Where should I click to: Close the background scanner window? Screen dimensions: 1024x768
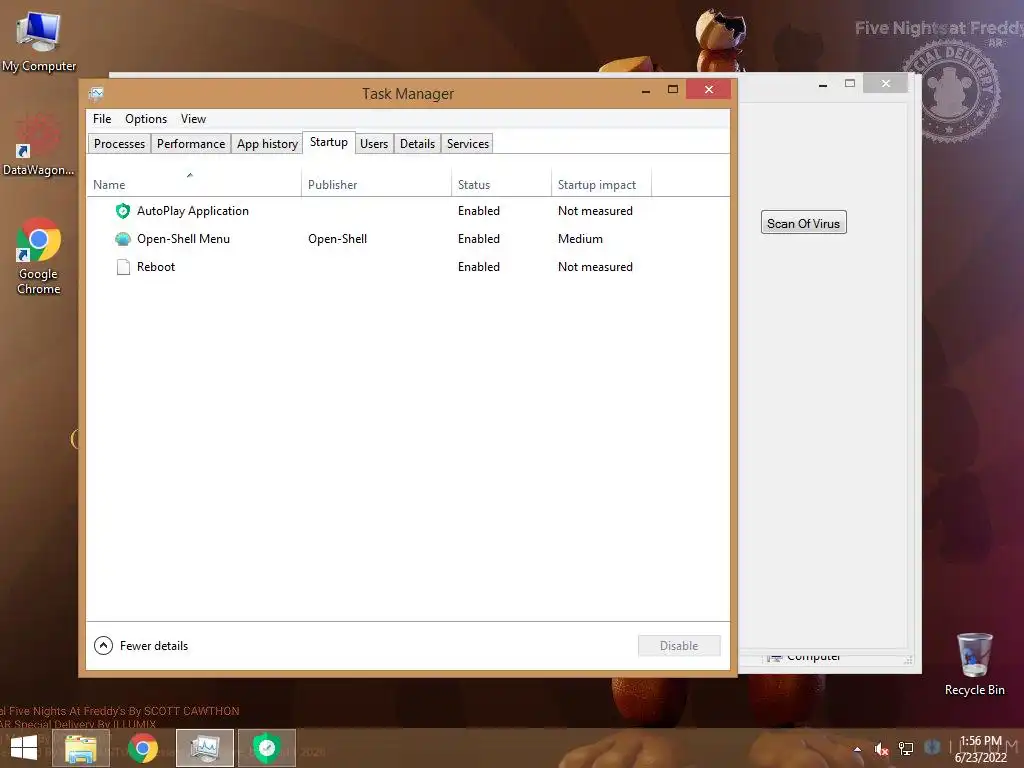tap(886, 83)
